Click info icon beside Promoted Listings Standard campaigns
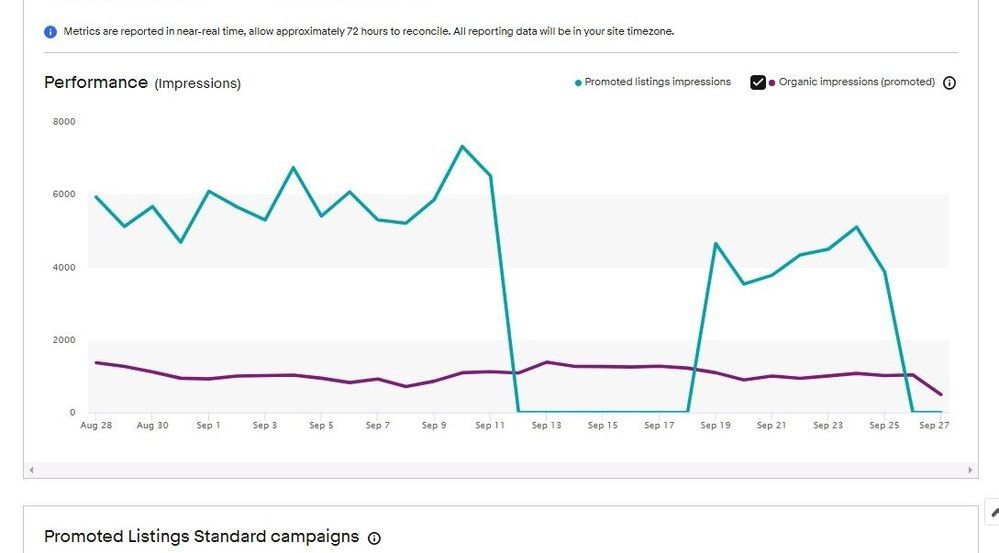Viewport: 999px width, 553px height. click(374, 538)
